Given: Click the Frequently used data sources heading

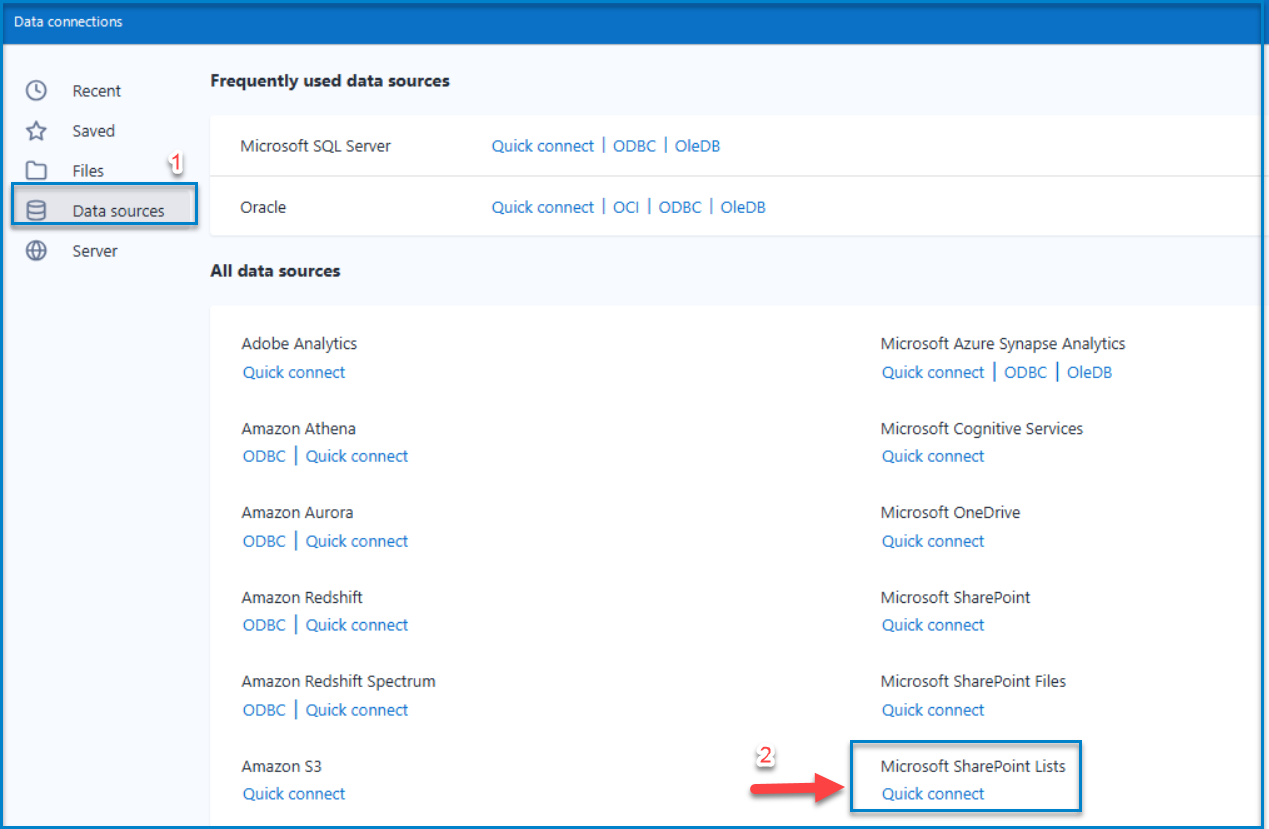Looking at the screenshot, I should tap(330, 81).
